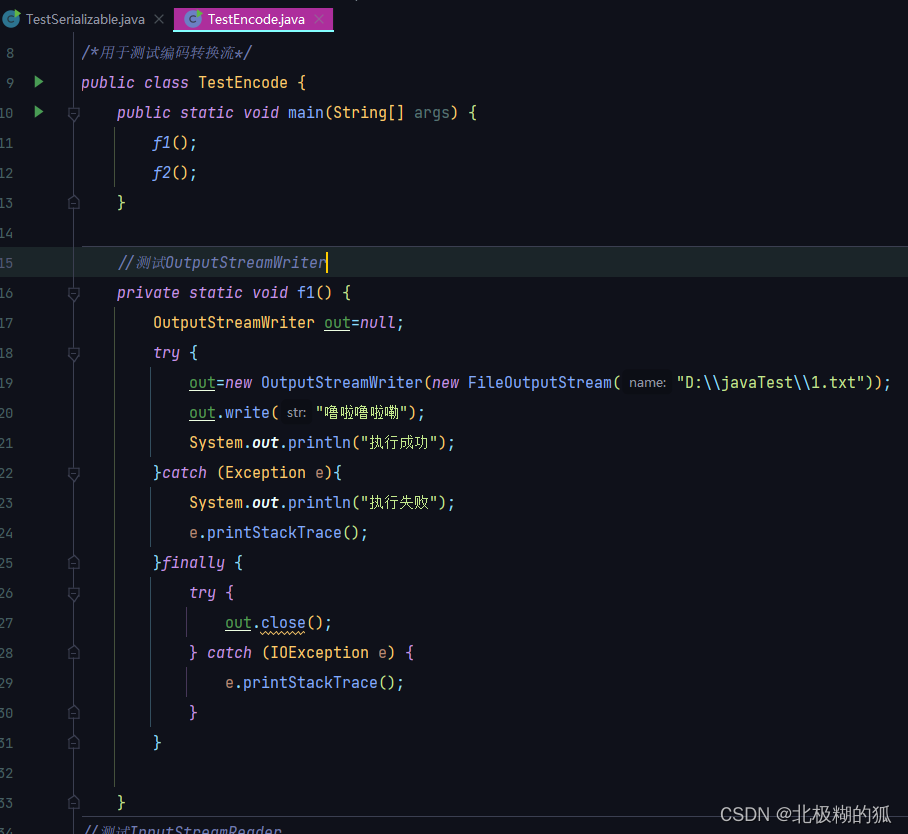Click the "执行失败" string

[x=399, y=502]
